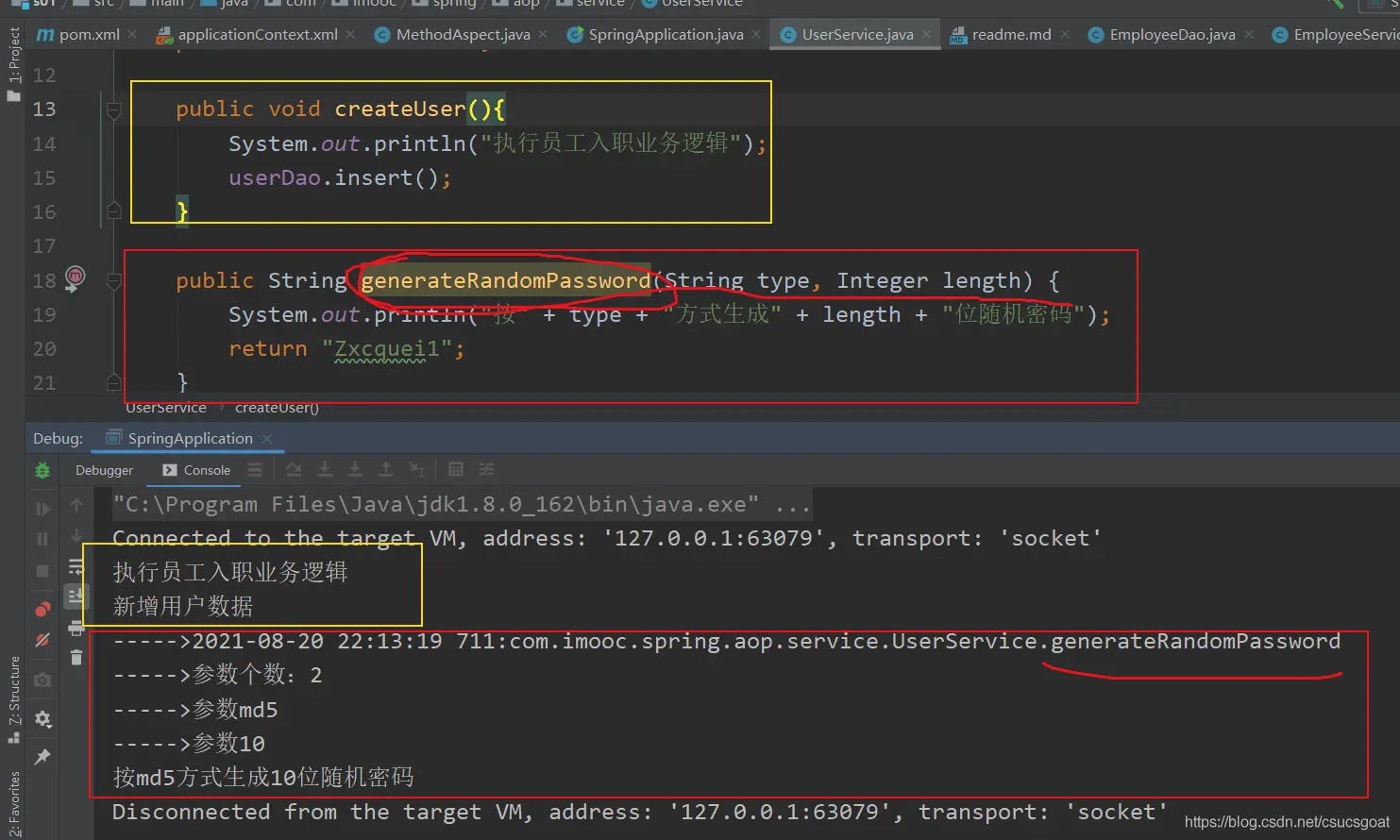
Task: Close the applicationContext.xml tab
Action: 350,35
